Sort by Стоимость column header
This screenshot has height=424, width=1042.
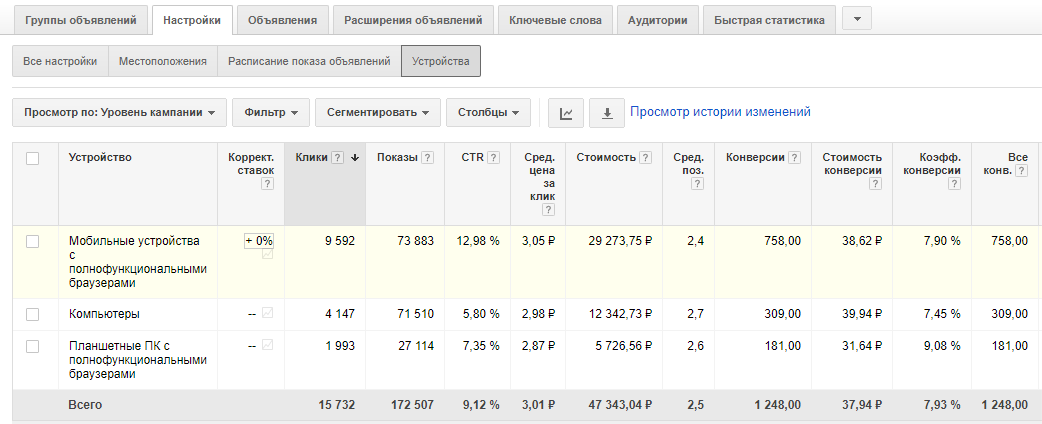tap(606, 158)
